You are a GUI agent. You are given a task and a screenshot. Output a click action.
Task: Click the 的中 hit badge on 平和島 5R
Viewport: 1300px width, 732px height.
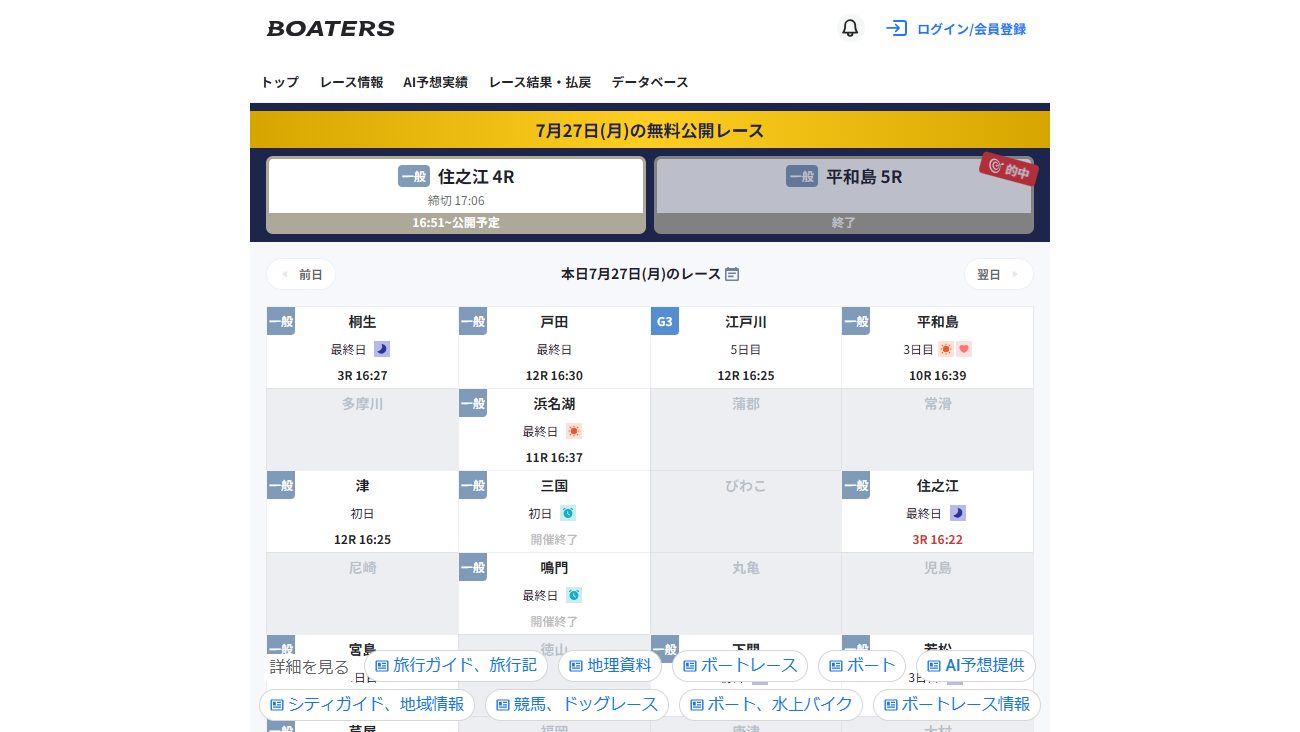[x=1008, y=169]
